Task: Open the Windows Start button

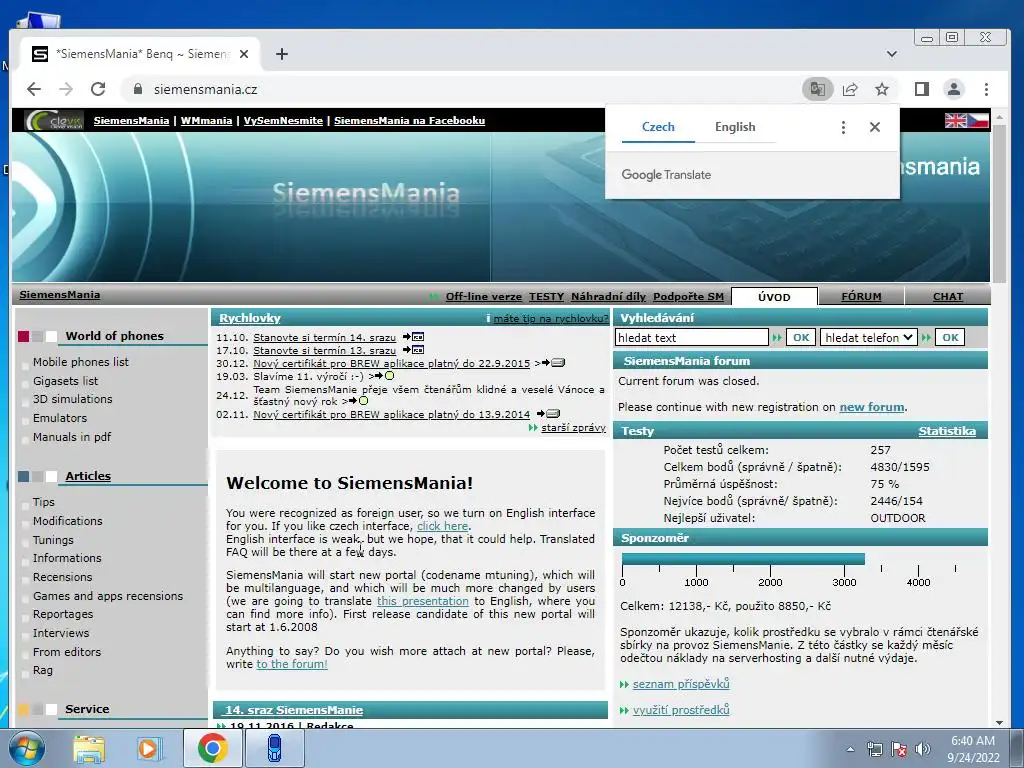Action: (26, 748)
